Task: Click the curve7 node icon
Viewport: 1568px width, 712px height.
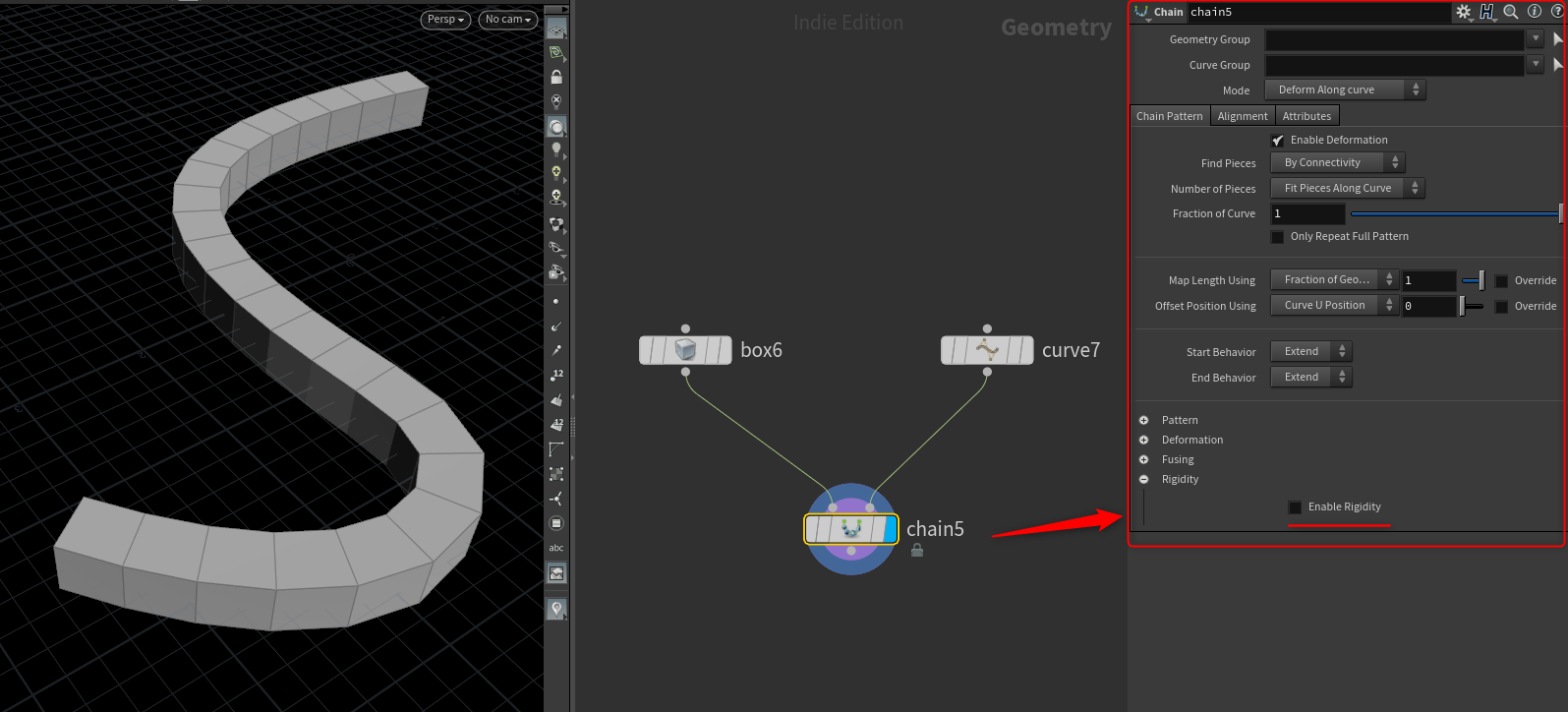Action: (987, 350)
